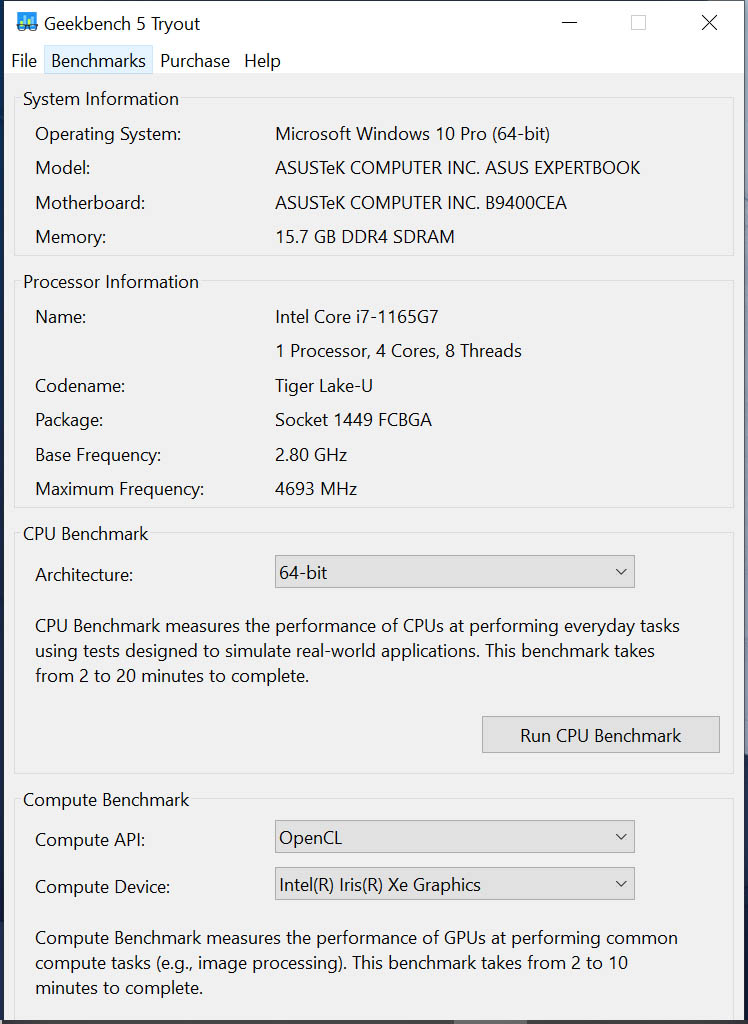Screen dimensions: 748x1024
Task: Click the Intel Core i7-1165G7 processor name
Action: coord(357,317)
